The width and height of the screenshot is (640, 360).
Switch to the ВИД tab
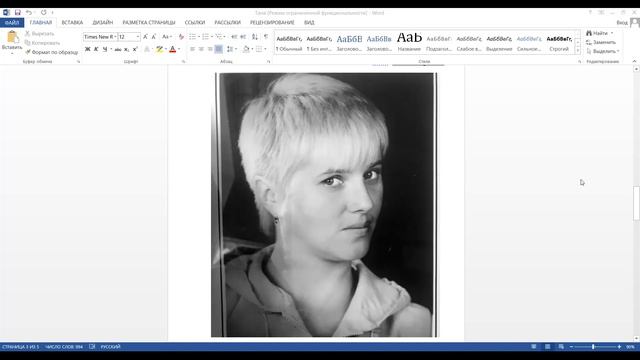(309, 22)
